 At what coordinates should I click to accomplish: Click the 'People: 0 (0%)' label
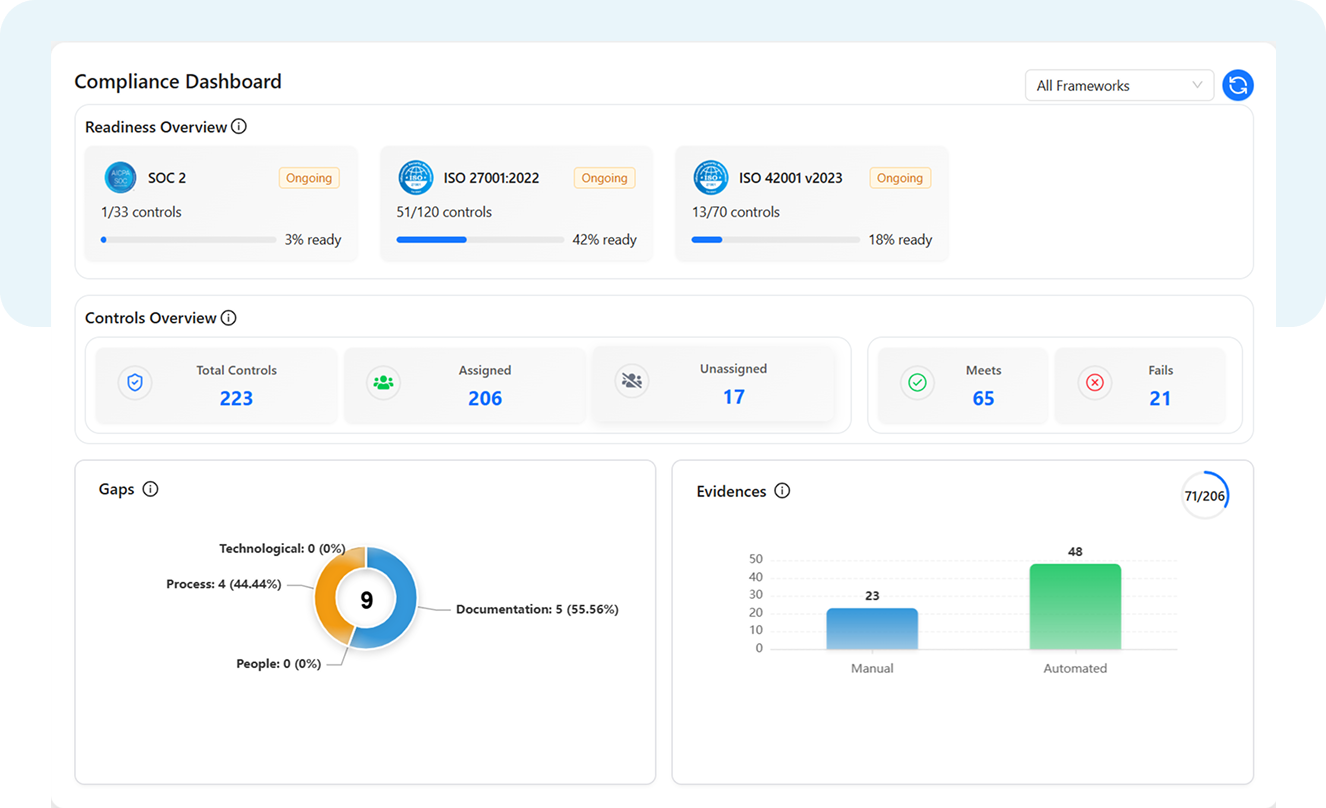279,664
